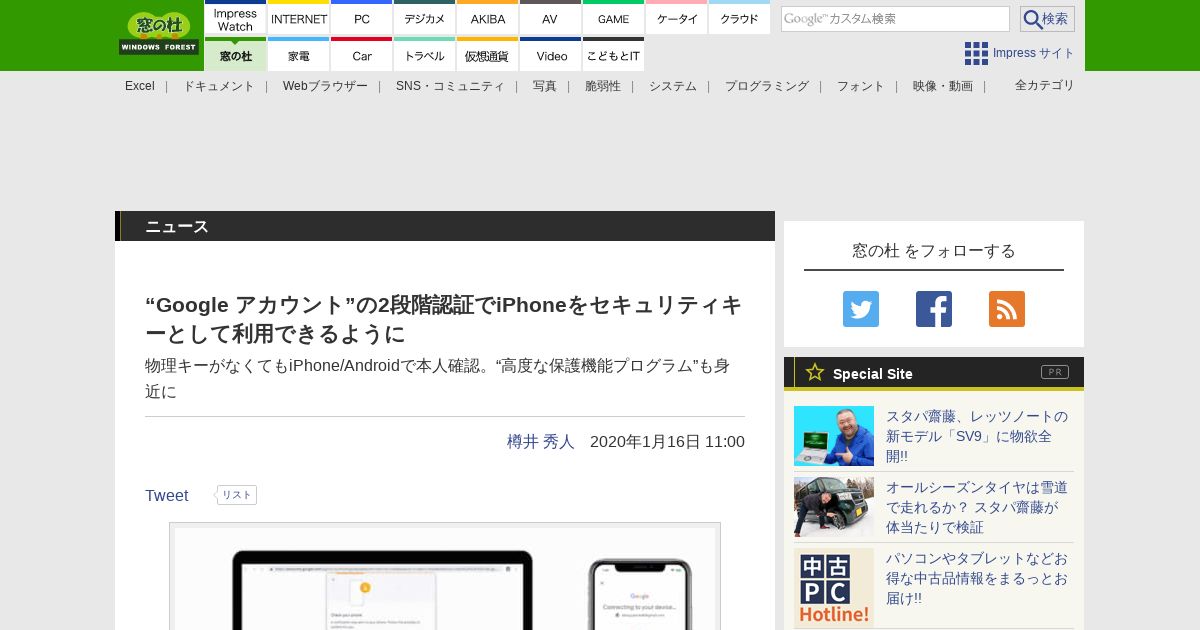Open the レッツノート SV9 article thumbnail
This screenshot has height=630, width=1200.
pyautogui.click(x=834, y=436)
